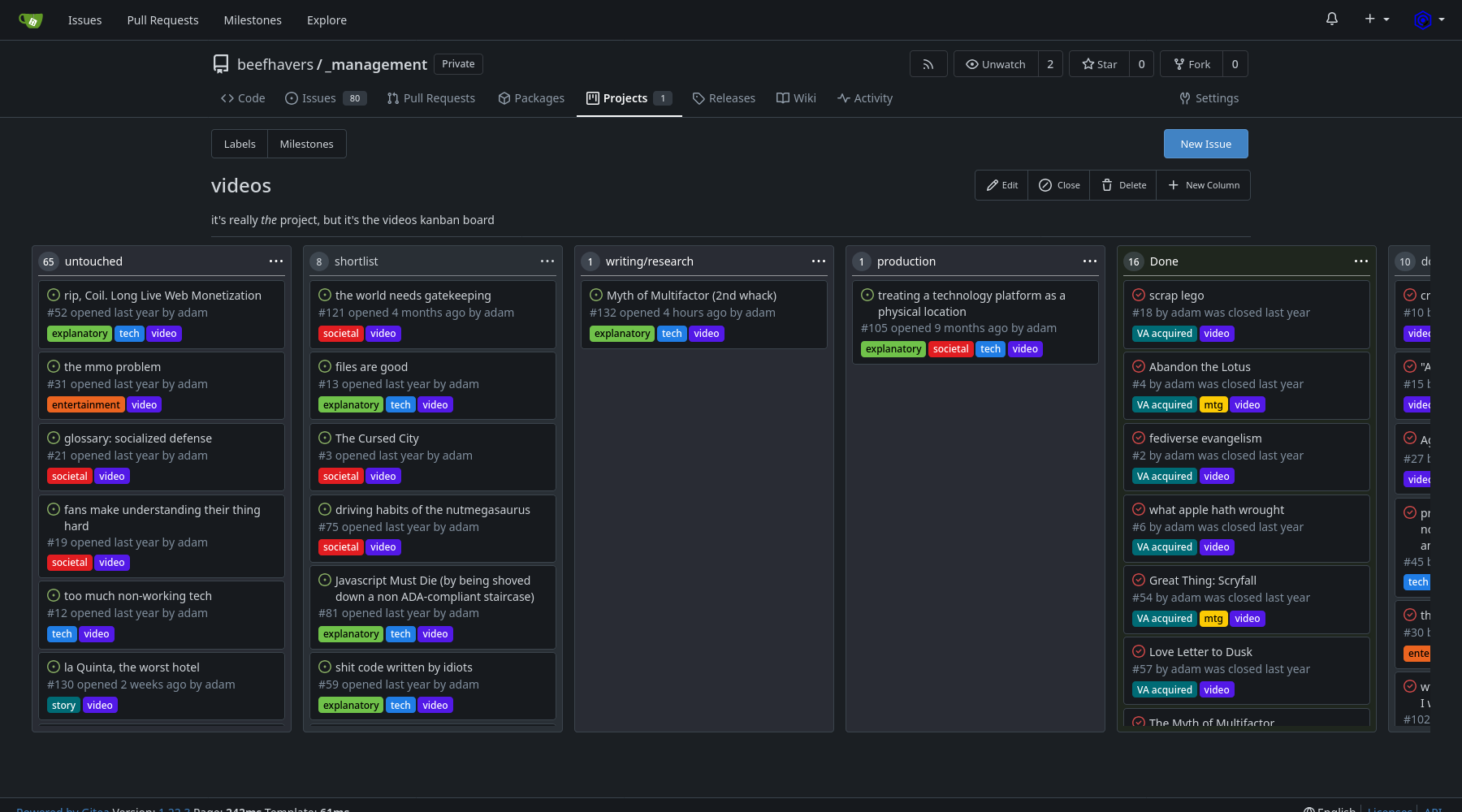The width and height of the screenshot is (1462, 812).
Task: Open the Packages tab
Action: 531,98
